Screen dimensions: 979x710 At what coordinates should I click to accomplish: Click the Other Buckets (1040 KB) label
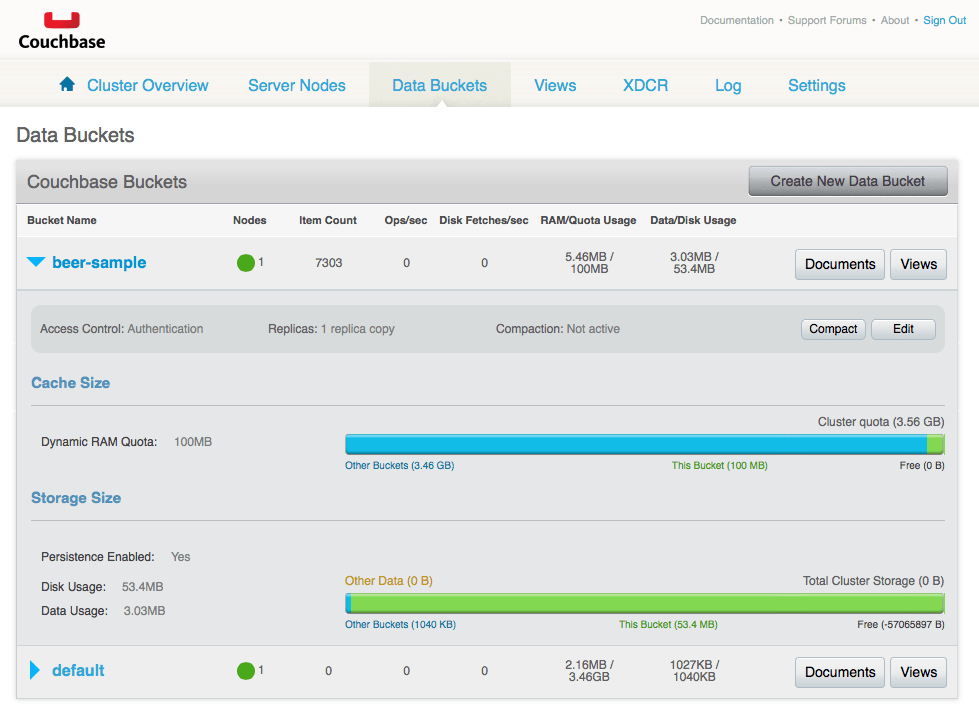point(400,624)
